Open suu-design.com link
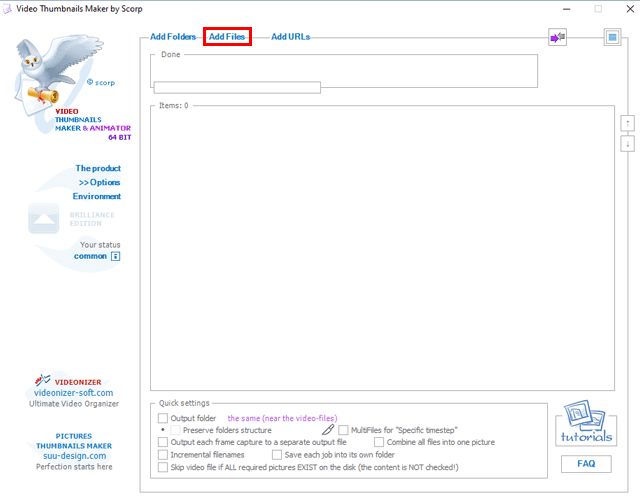The image size is (640, 500). pos(75,456)
